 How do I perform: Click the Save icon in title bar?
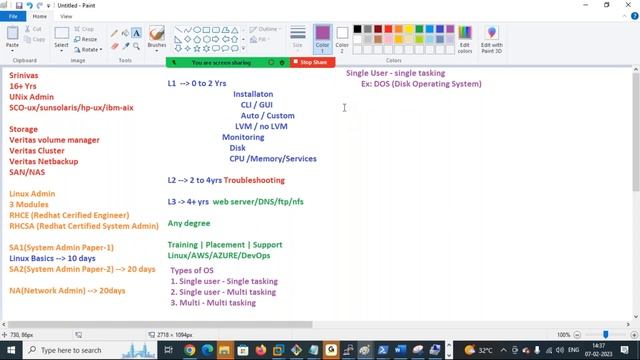tap(19, 5)
